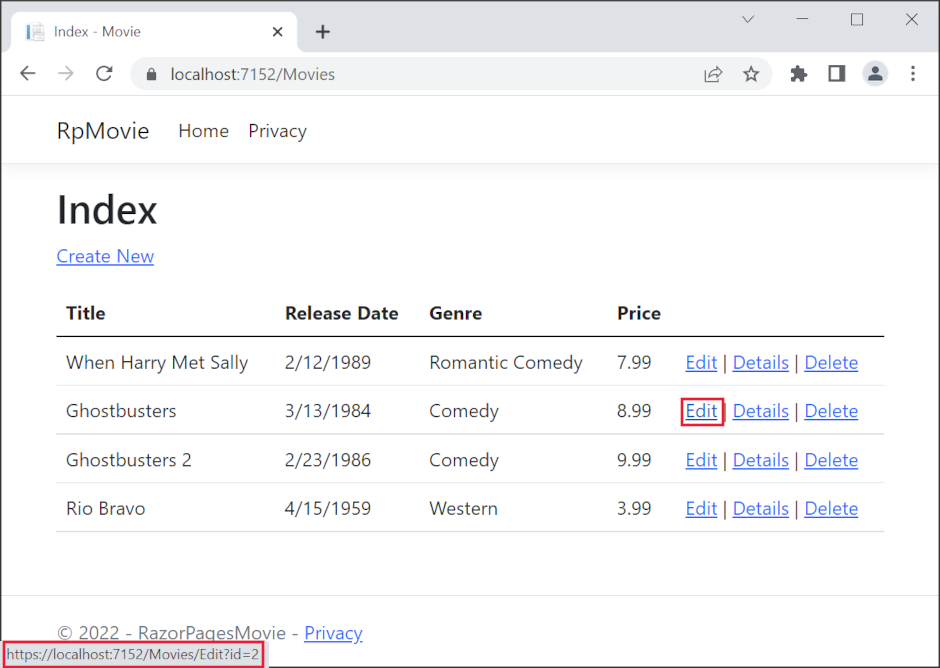Click the share icon in address bar
Image resolution: width=940 pixels, height=668 pixels.
click(x=713, y=73)
